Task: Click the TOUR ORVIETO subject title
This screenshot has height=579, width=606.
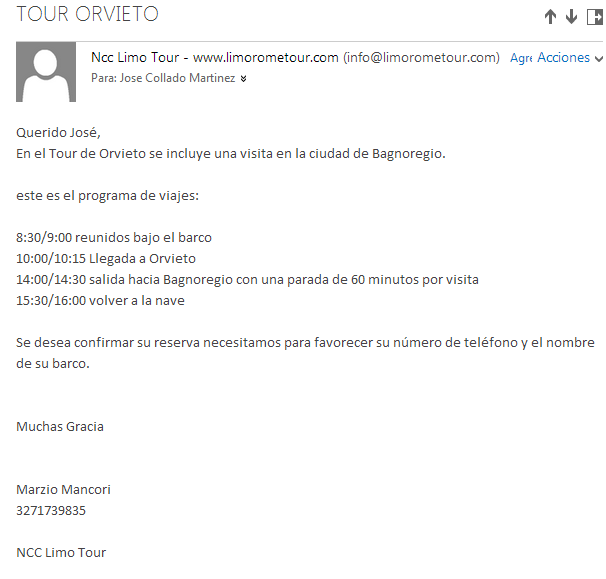Action: point(87,14)
